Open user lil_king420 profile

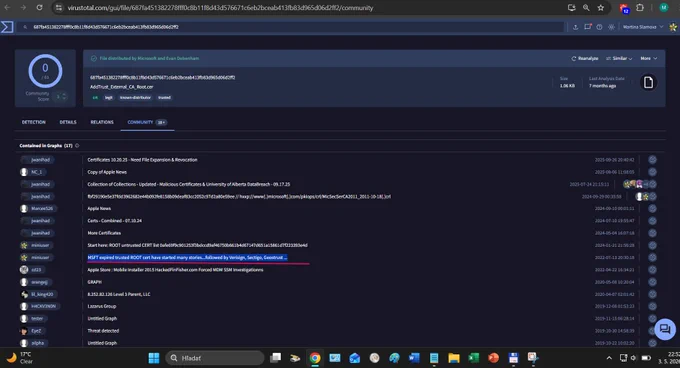point(42,294)
